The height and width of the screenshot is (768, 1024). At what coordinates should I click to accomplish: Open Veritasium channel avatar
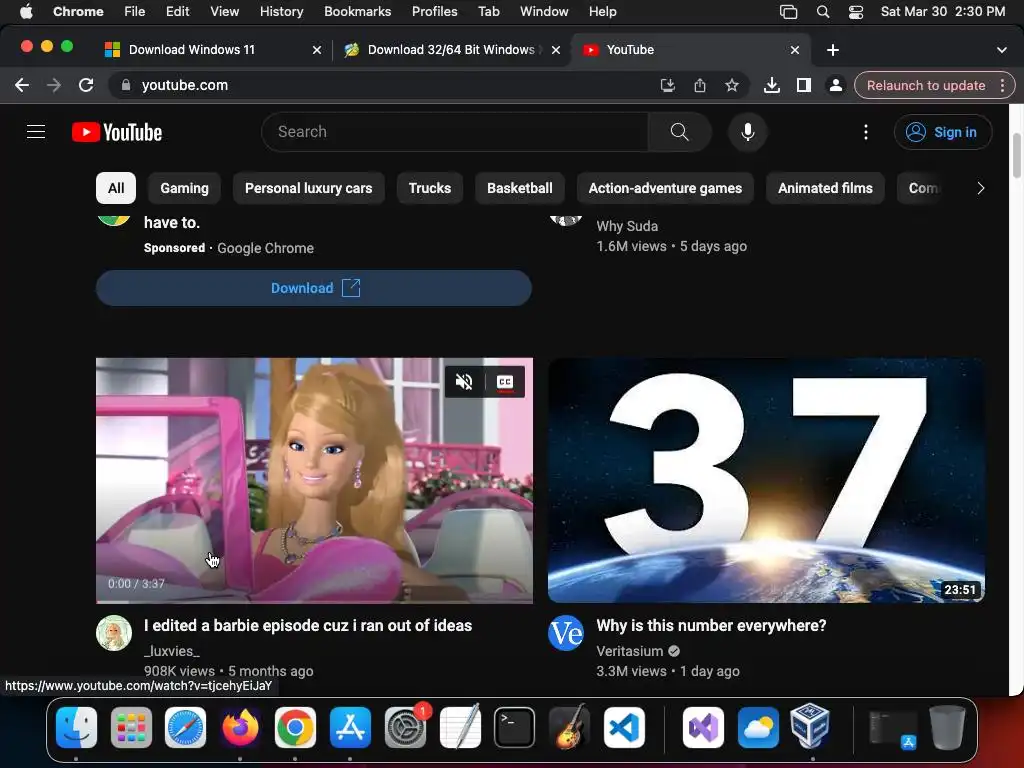pos(566,633)
